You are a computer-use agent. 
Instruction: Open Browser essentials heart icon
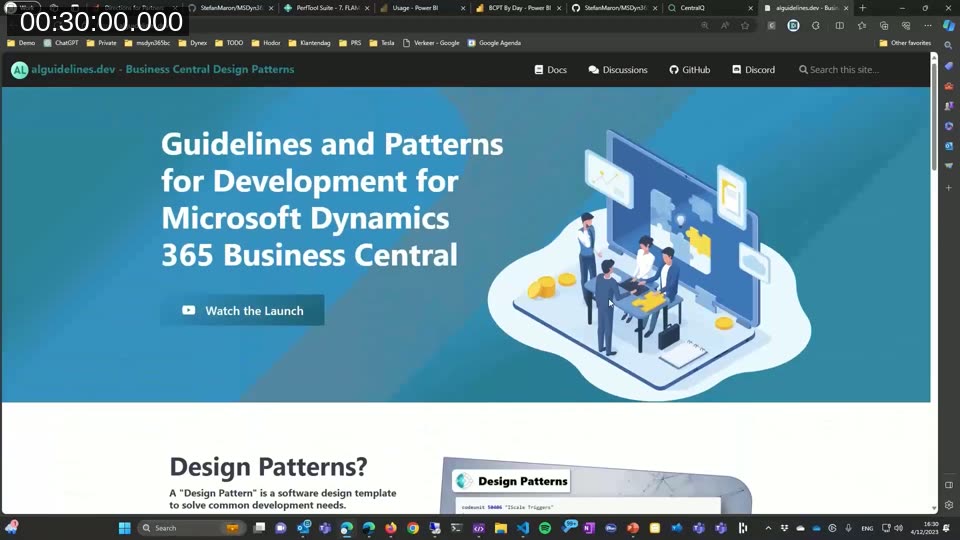pyautogui.click(x=906, y=26)
